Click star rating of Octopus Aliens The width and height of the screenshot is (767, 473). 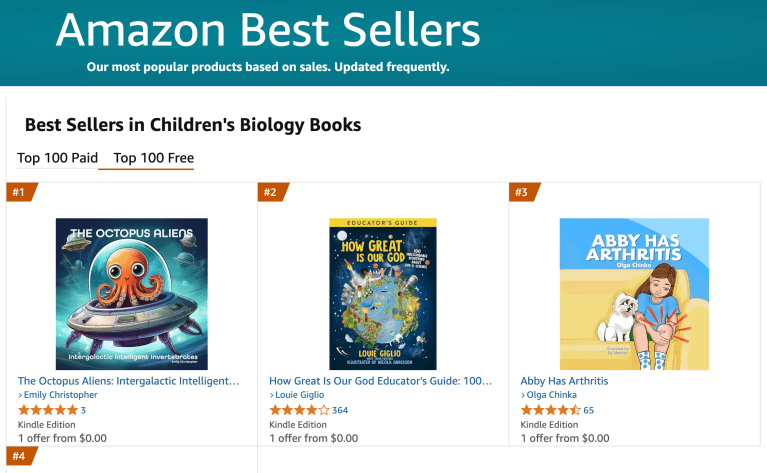(47, 410)
